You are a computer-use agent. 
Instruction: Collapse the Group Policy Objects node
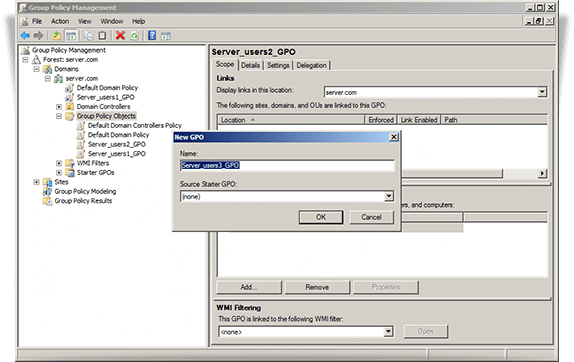click(59, 116)
